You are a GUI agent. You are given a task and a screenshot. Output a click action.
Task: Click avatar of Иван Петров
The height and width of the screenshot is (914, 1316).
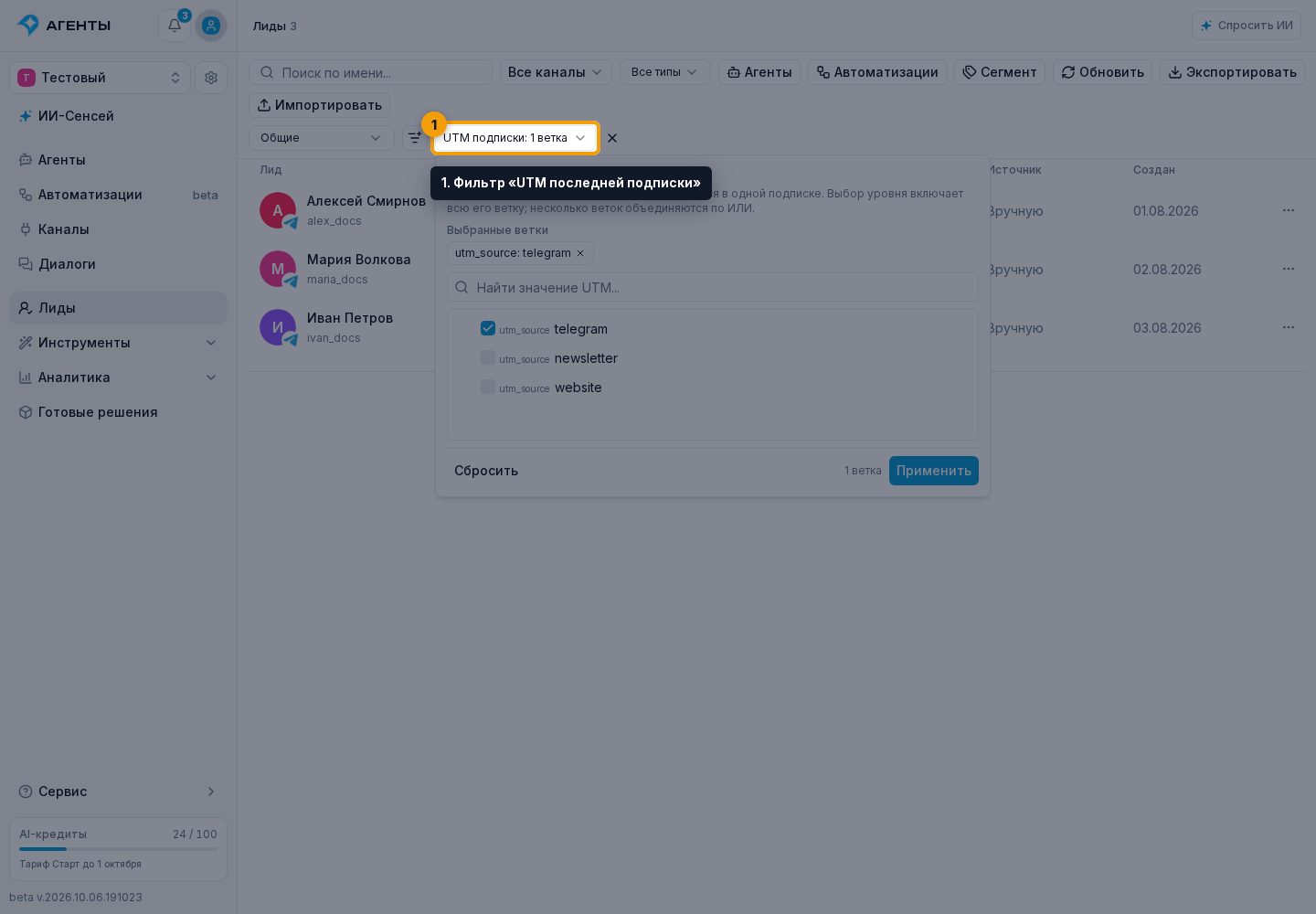click(x=278, y=327)
